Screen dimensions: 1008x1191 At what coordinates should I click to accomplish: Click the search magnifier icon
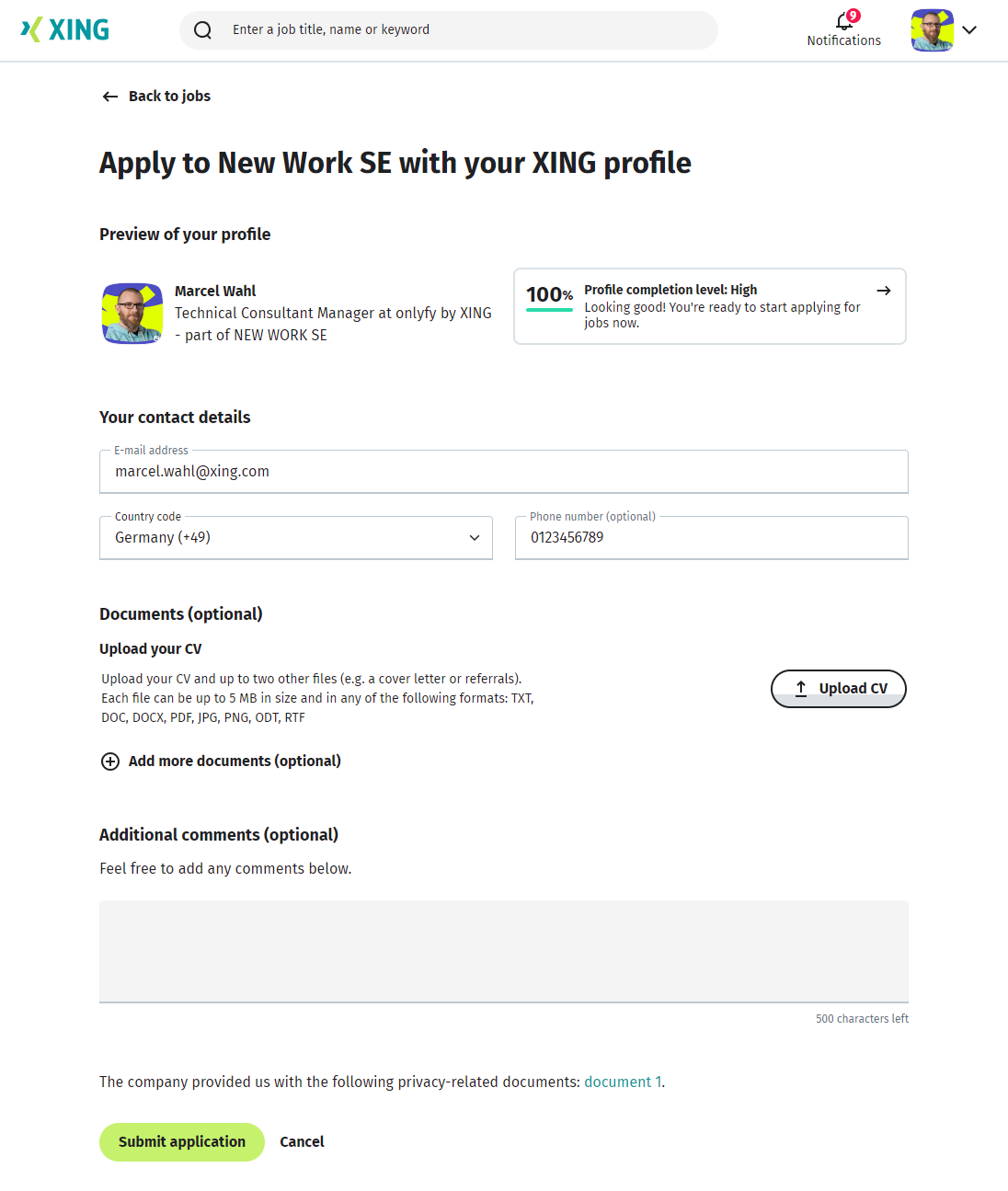pos(202,29)
